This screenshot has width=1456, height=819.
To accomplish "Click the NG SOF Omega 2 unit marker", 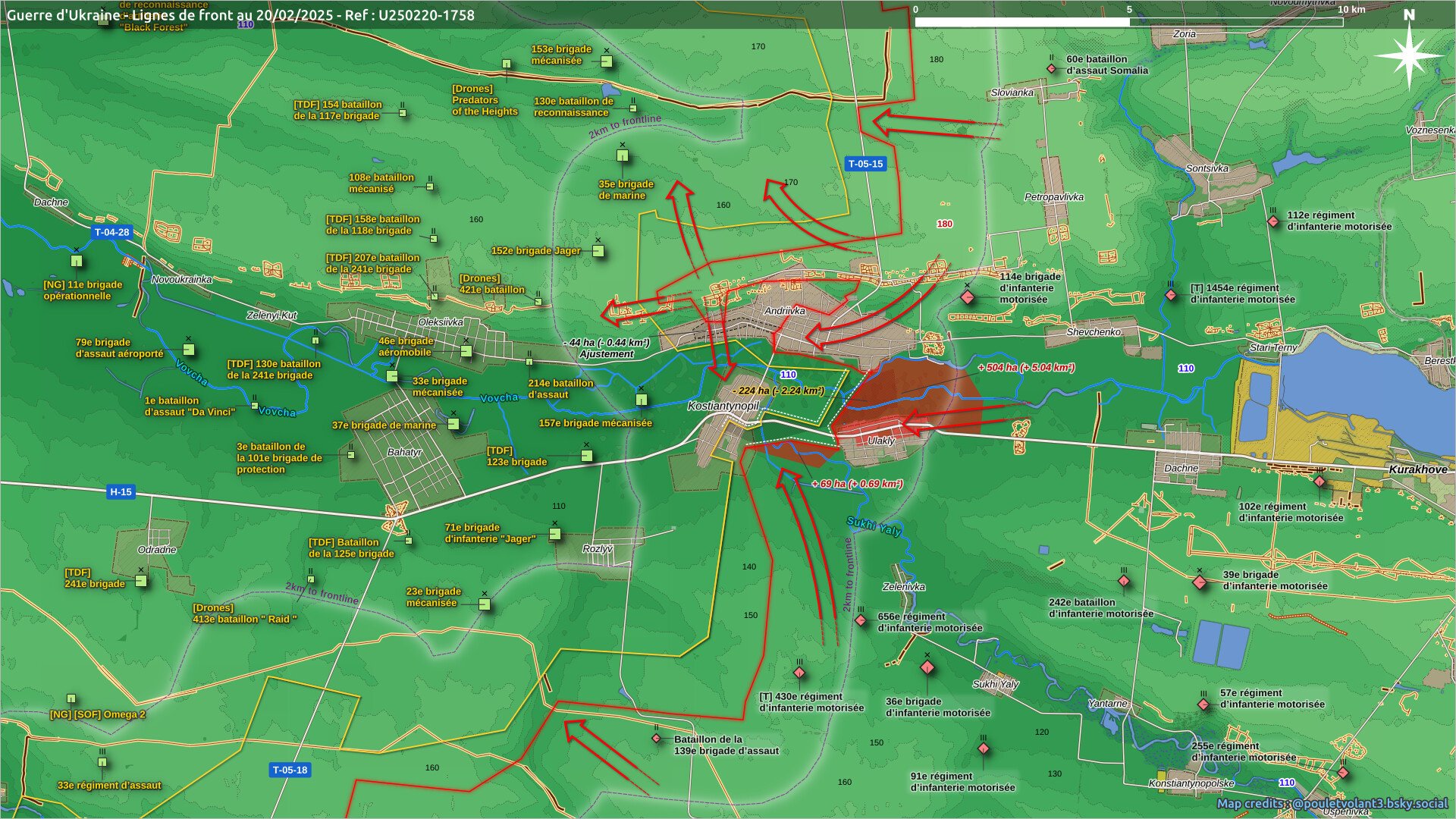I will click(71, 698).
